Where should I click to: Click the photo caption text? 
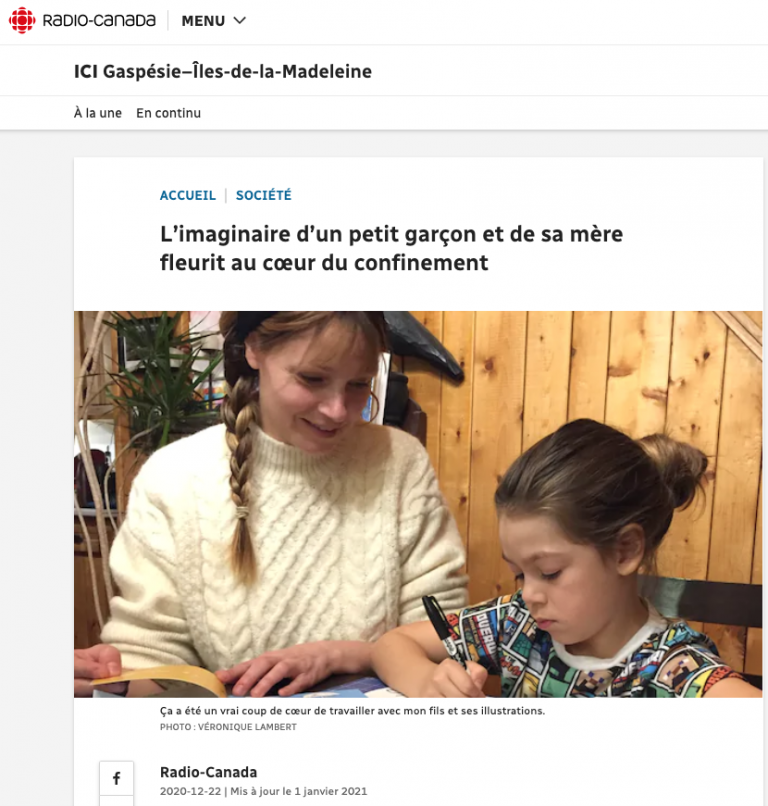coord(352,711)
